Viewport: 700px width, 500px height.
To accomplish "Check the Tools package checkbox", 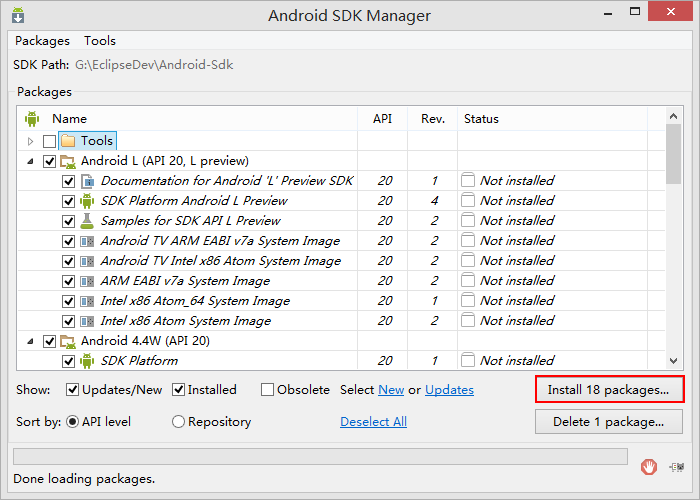I will point(50,141).
